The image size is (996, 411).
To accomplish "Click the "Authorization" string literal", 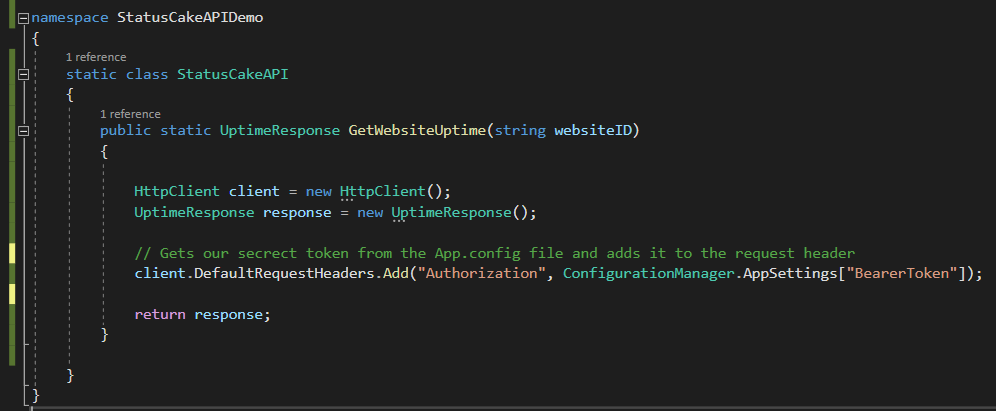I will [x=481, y=274].
